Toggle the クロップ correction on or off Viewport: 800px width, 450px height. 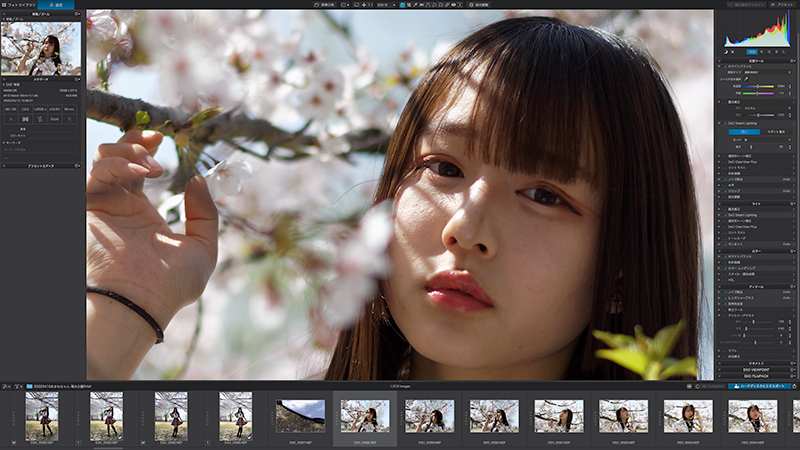[x=725, y=191]
